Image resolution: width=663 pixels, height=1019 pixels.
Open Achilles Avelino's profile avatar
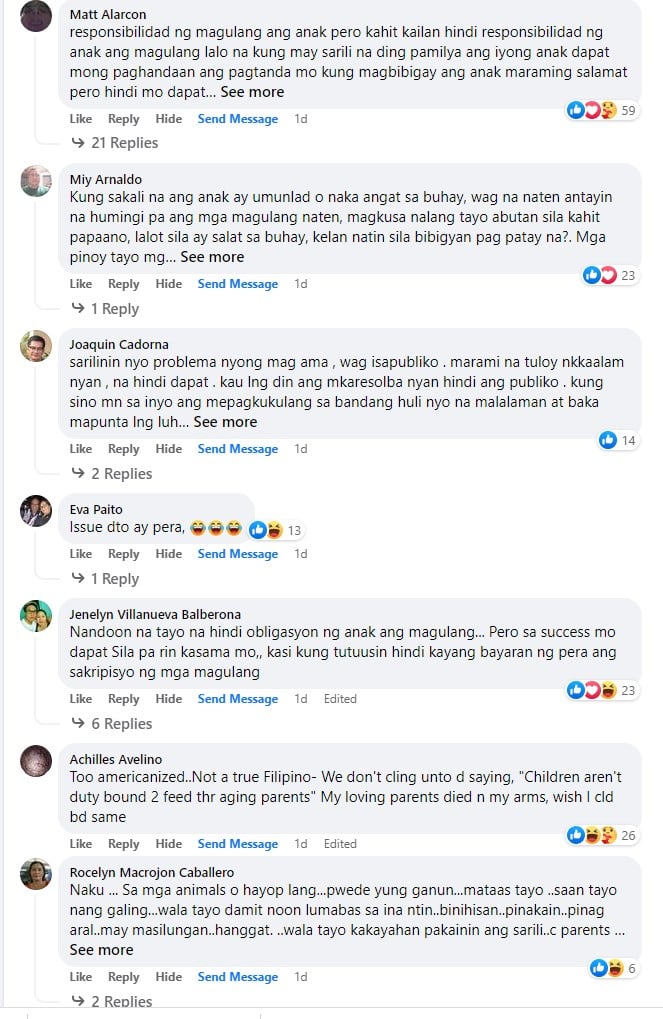click(36, 761)
